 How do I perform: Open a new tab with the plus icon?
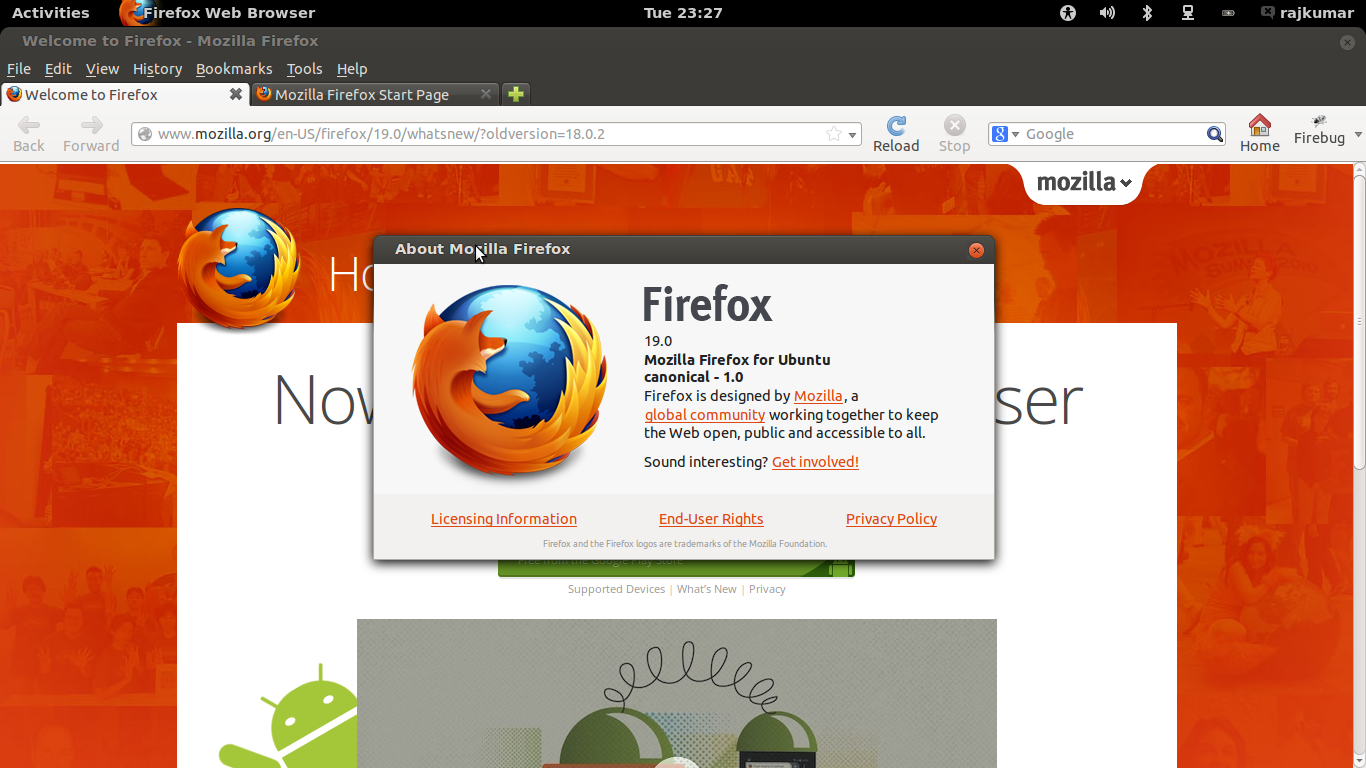(x=515, y=93)
